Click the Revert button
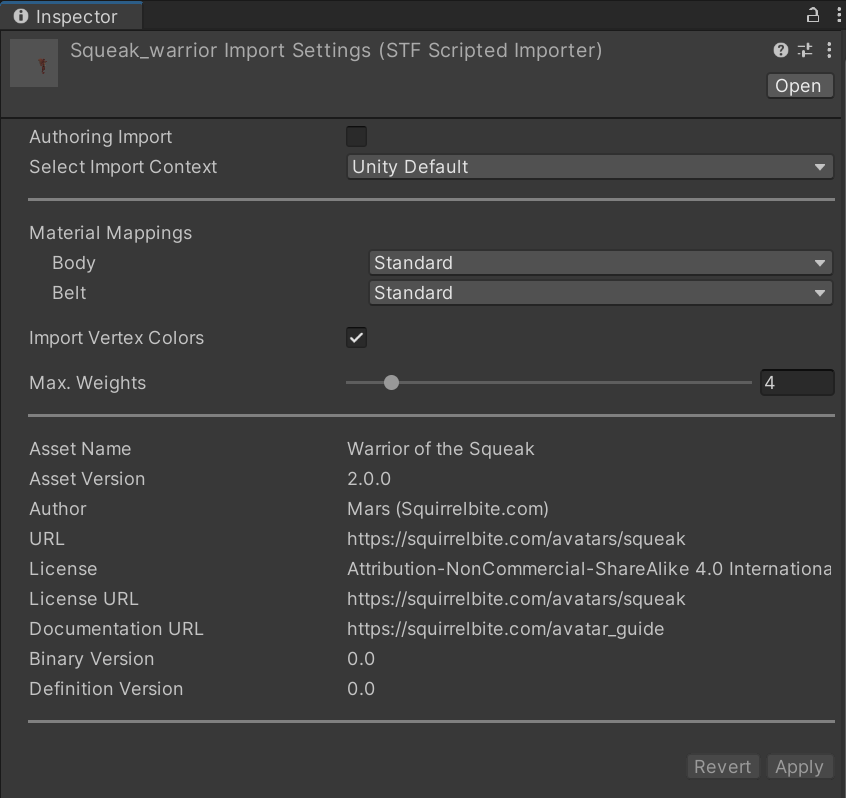The width and height of the screenshot is (846, 798). click(x=722, y=767)
